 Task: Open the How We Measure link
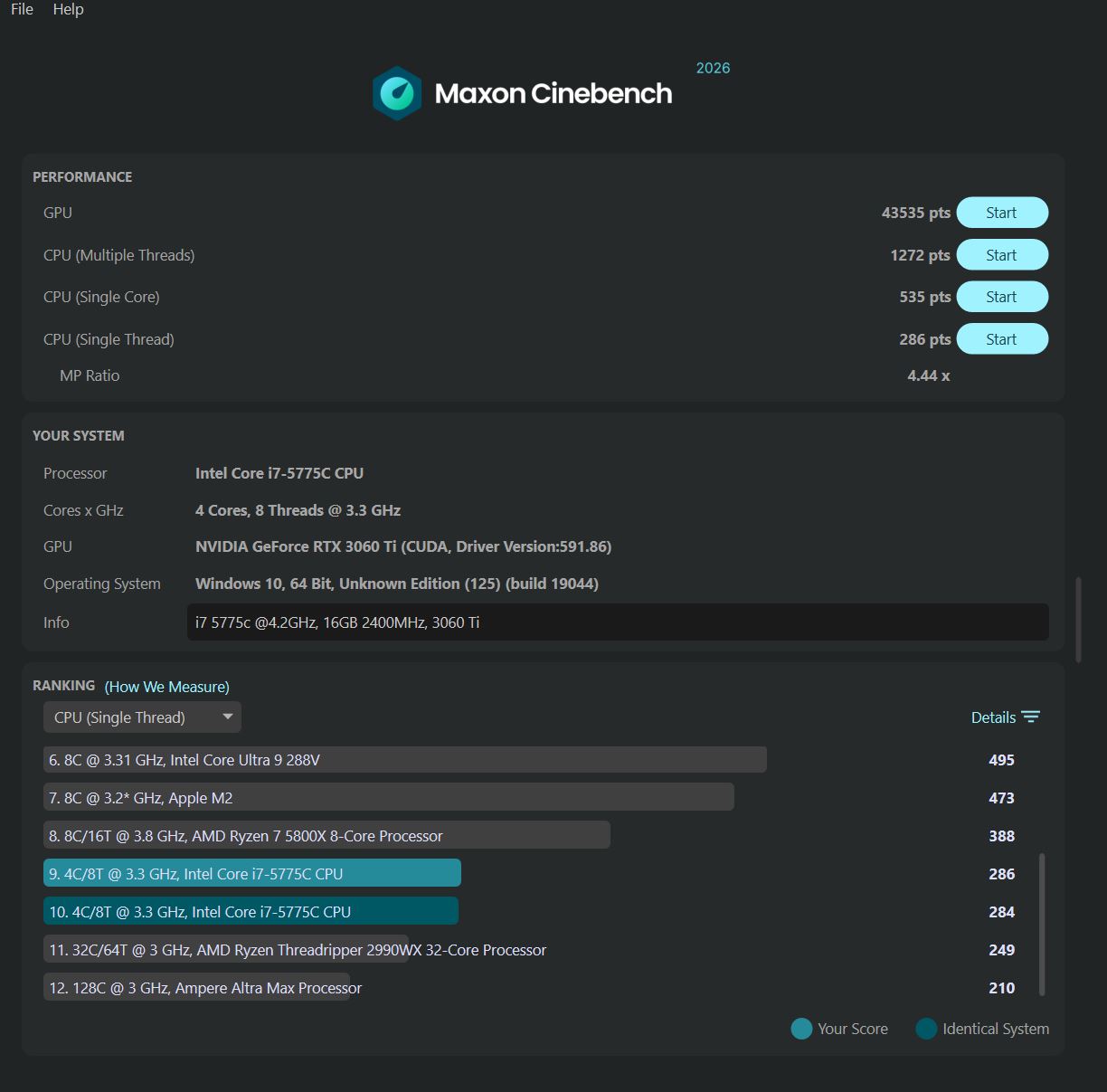(167, 687)
